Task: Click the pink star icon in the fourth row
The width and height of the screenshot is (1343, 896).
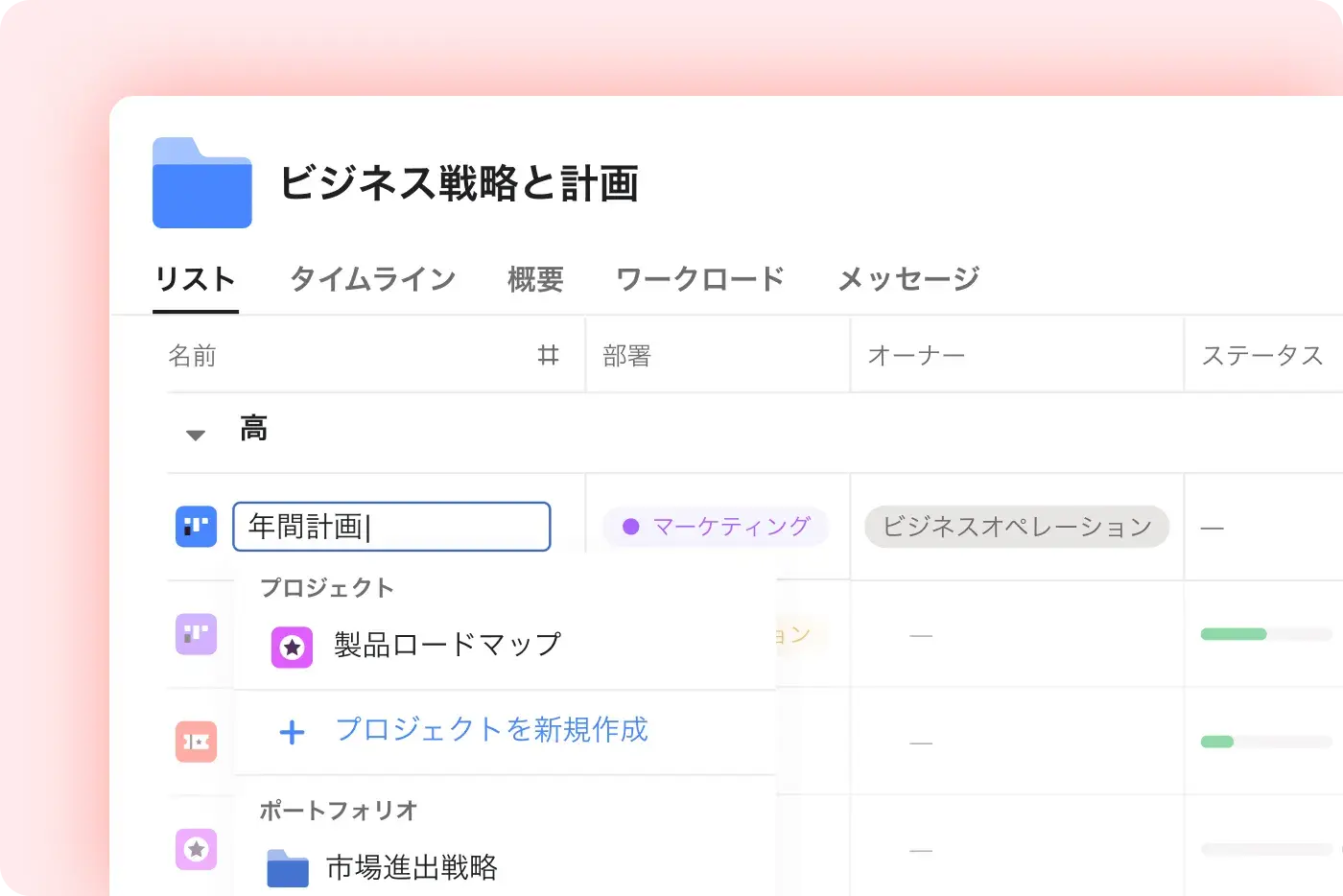Action: [196, 849]
